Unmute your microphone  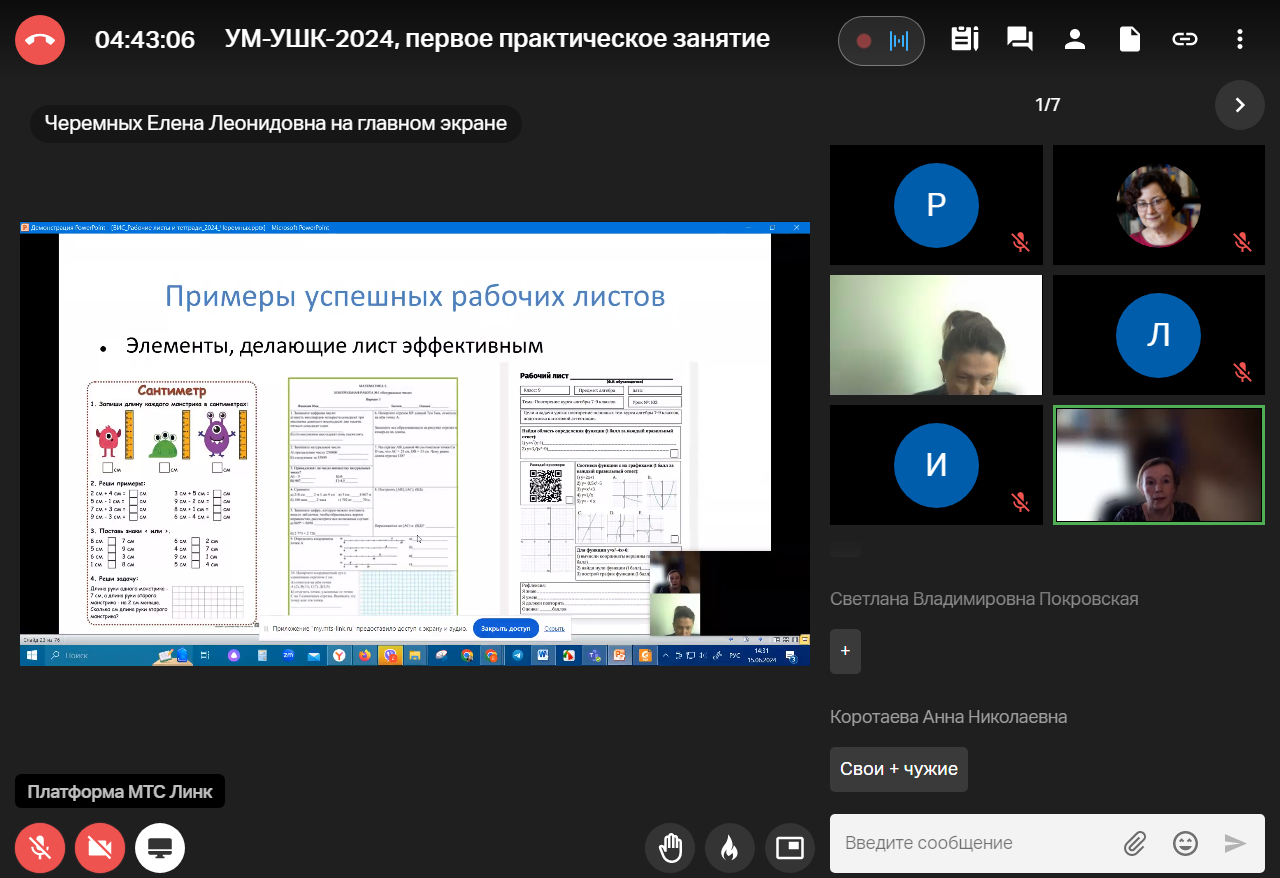click(x=40, y=848)
